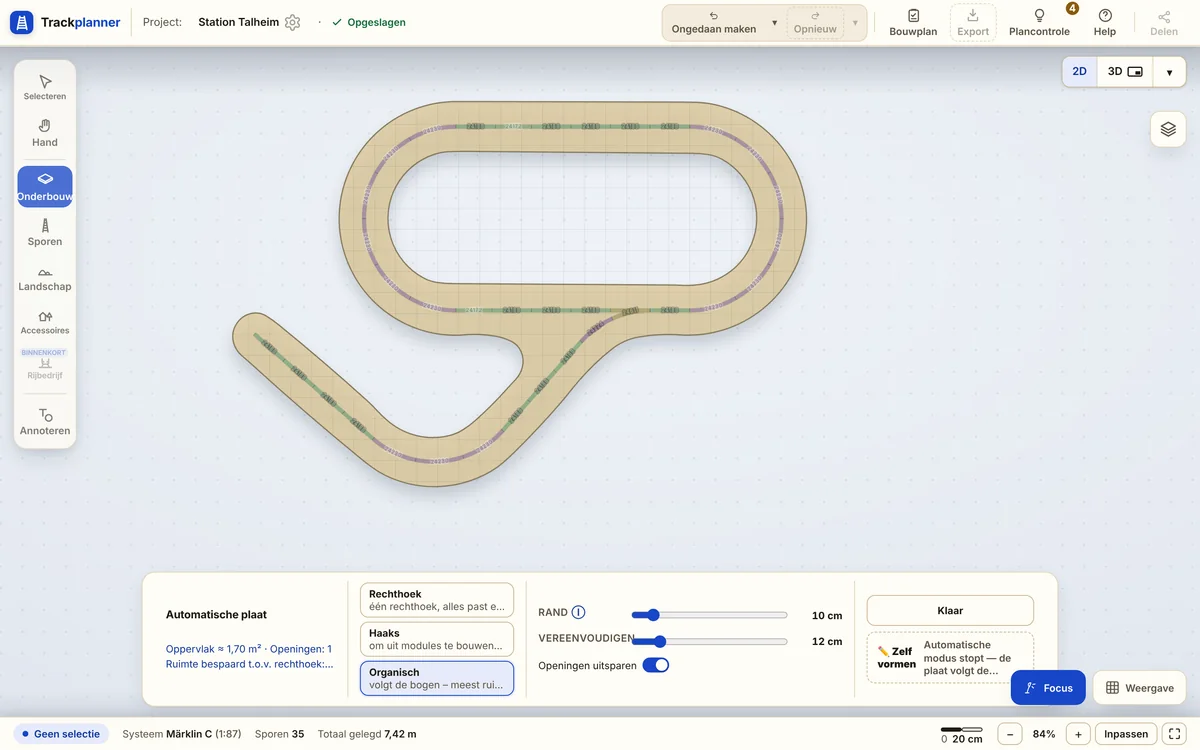
Task: Zoom in with the plus button
Action: click(1078, 734)
